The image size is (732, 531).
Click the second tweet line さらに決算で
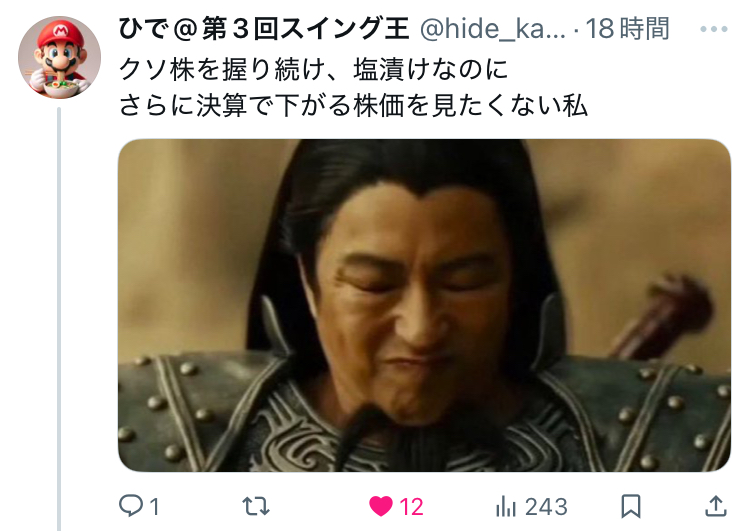coord(352,105)
